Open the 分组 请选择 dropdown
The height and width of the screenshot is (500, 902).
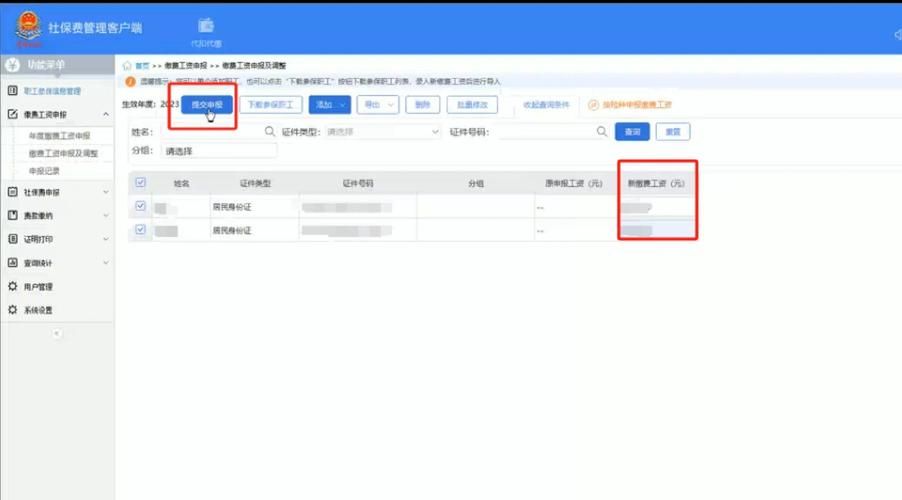(x=219, y=151)
